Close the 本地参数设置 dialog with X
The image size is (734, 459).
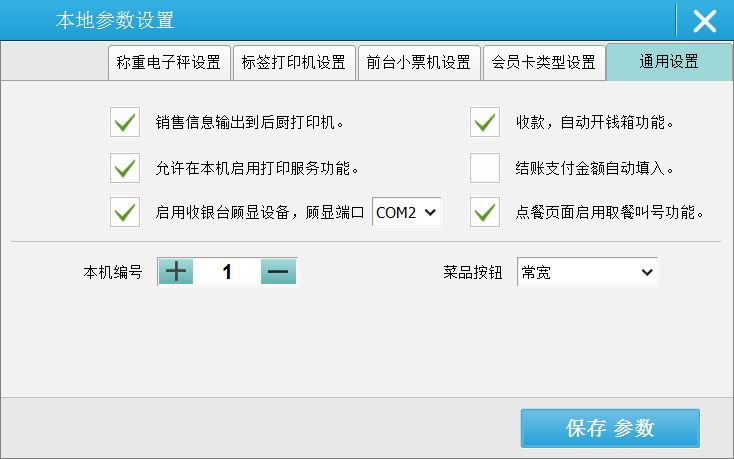click(705, 20)
